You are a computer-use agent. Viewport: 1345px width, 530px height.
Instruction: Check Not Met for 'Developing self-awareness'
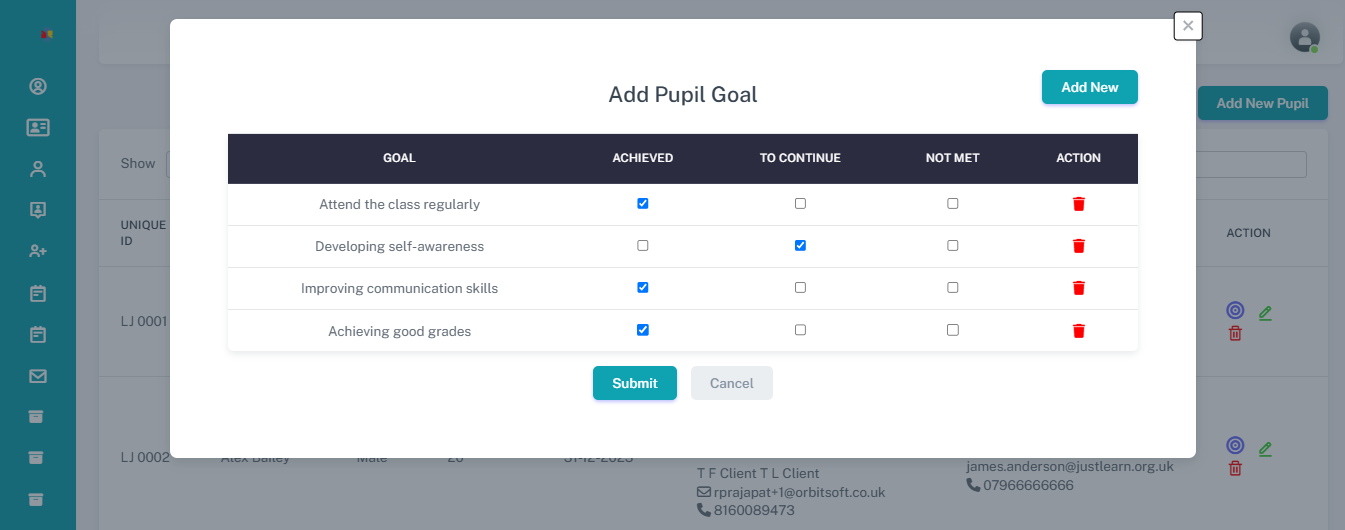[x=953, y=245]
